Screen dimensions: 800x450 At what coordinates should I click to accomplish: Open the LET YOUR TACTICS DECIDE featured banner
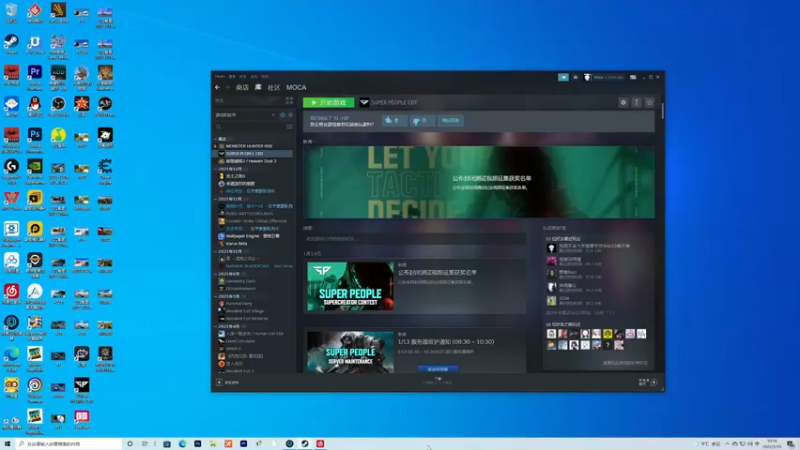click(x=479, y=183)
